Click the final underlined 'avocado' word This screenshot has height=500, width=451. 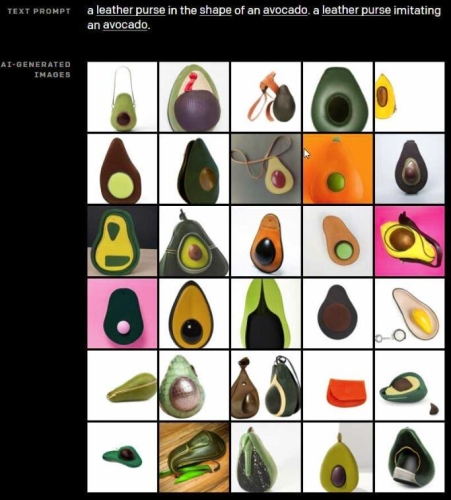coord(125,25)
